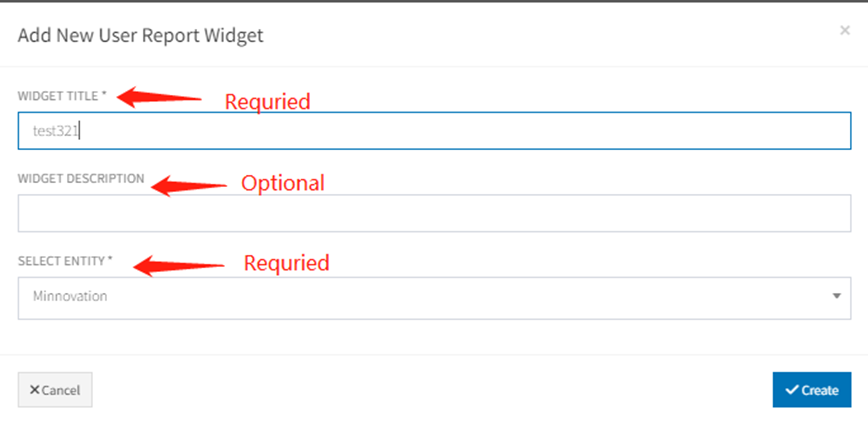Click red arrow pointing at Widget Description label
Image resolution: width=868 pixels, height=424 pixels.
coord(188,184)
